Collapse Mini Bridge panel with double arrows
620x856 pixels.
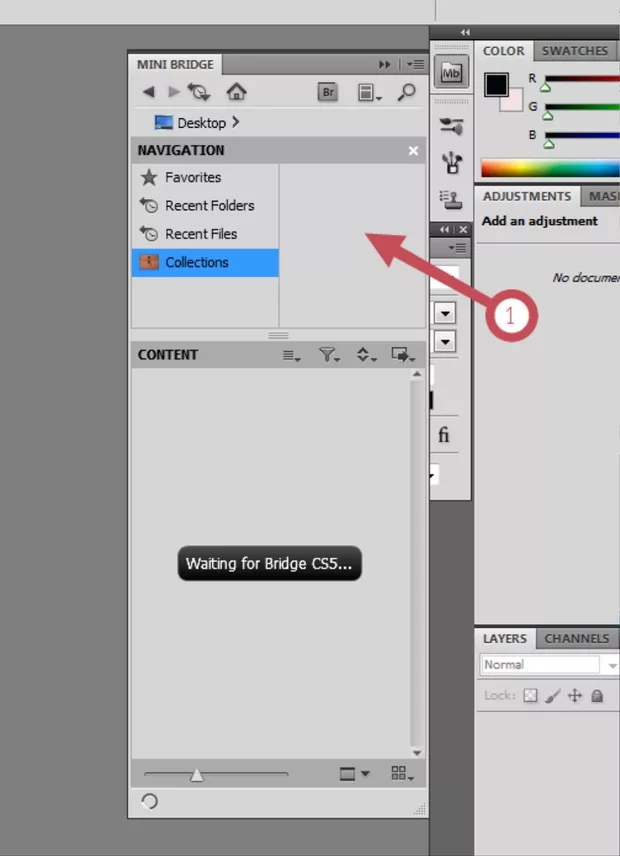point(385,64)
